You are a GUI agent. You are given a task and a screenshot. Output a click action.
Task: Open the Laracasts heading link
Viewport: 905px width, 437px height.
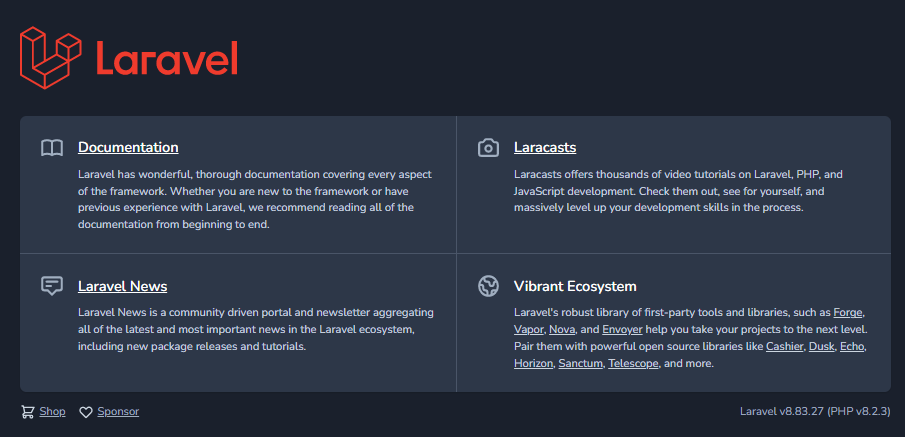click(545, 148)
